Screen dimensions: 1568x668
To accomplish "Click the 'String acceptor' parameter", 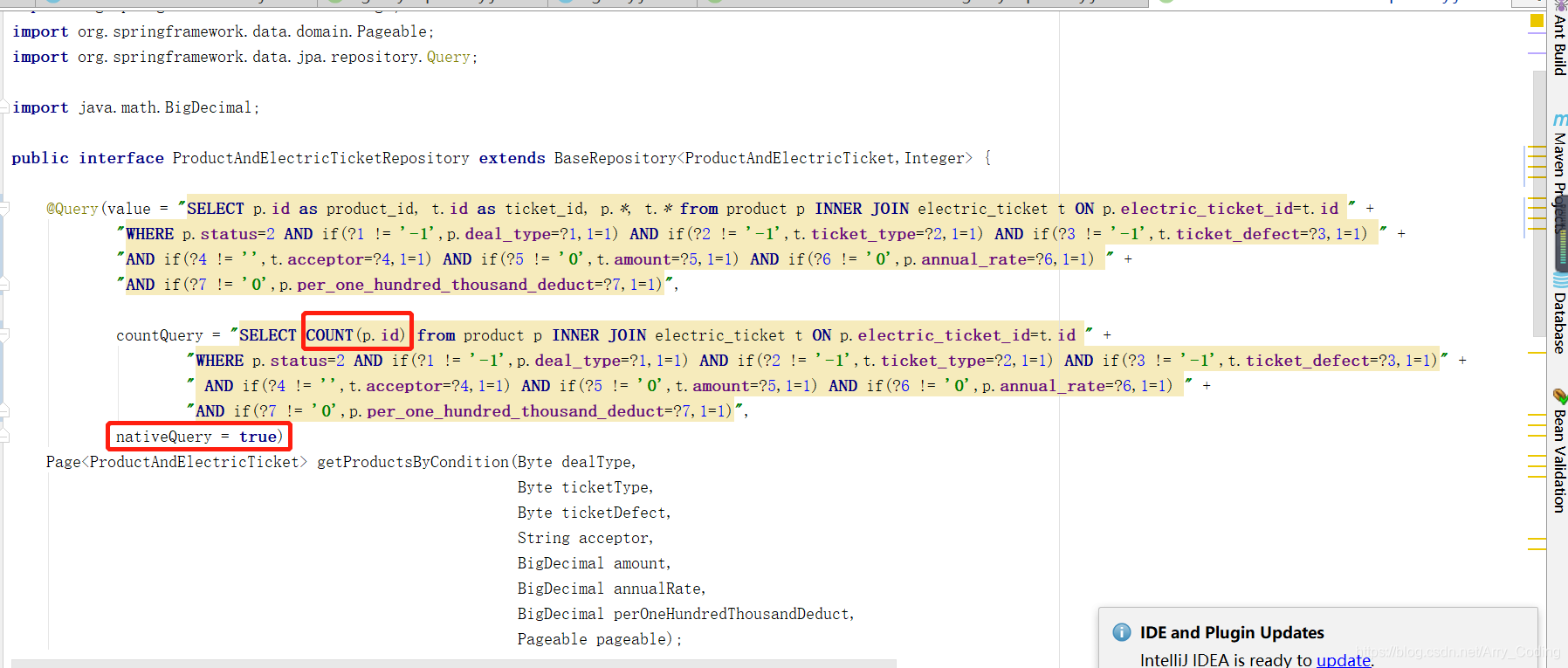I will (585, 538).
